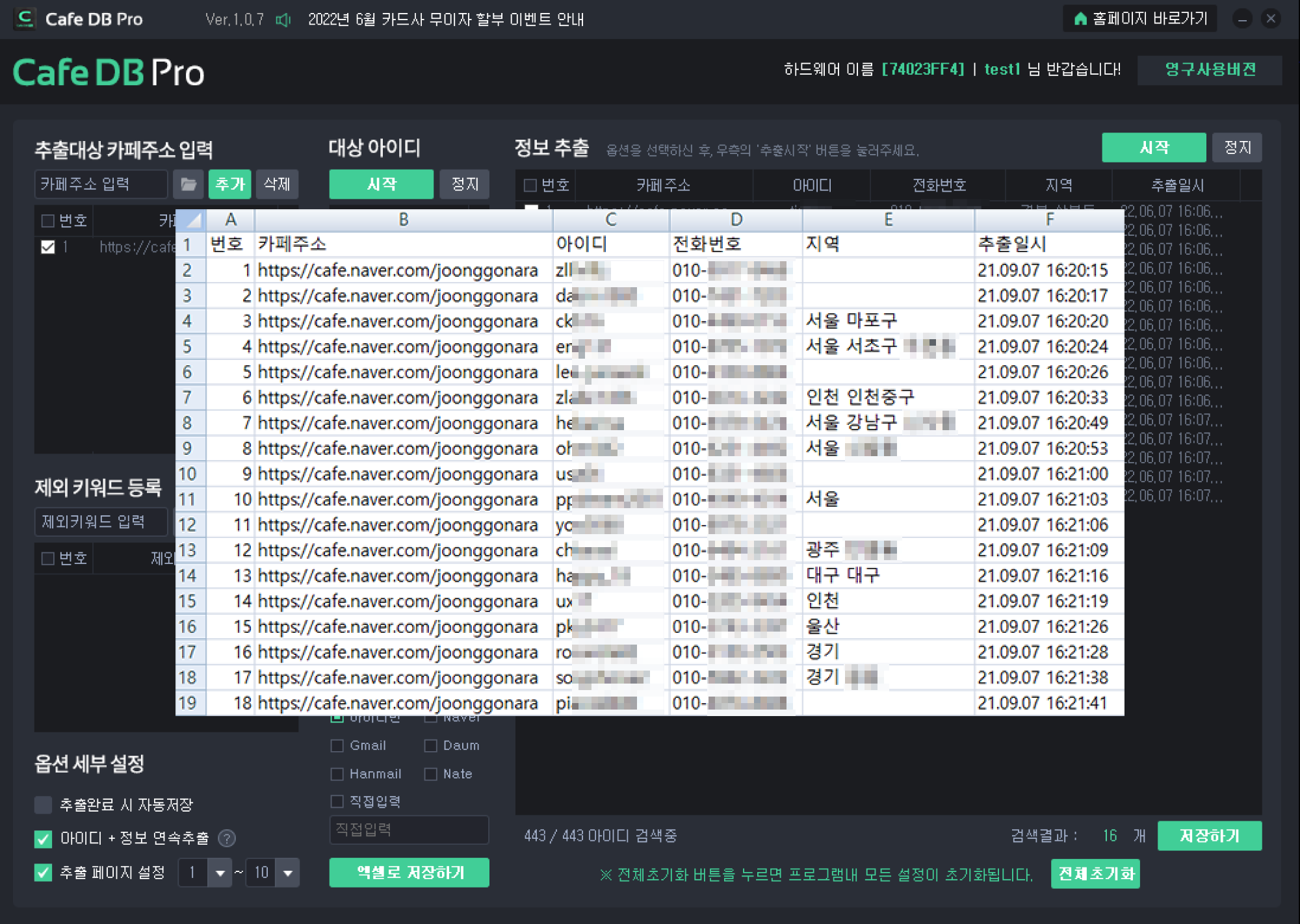Enable 추출완료 시 자동저장 option
Viewport: 1300px width, 924px height.
(x=43, y=805)
